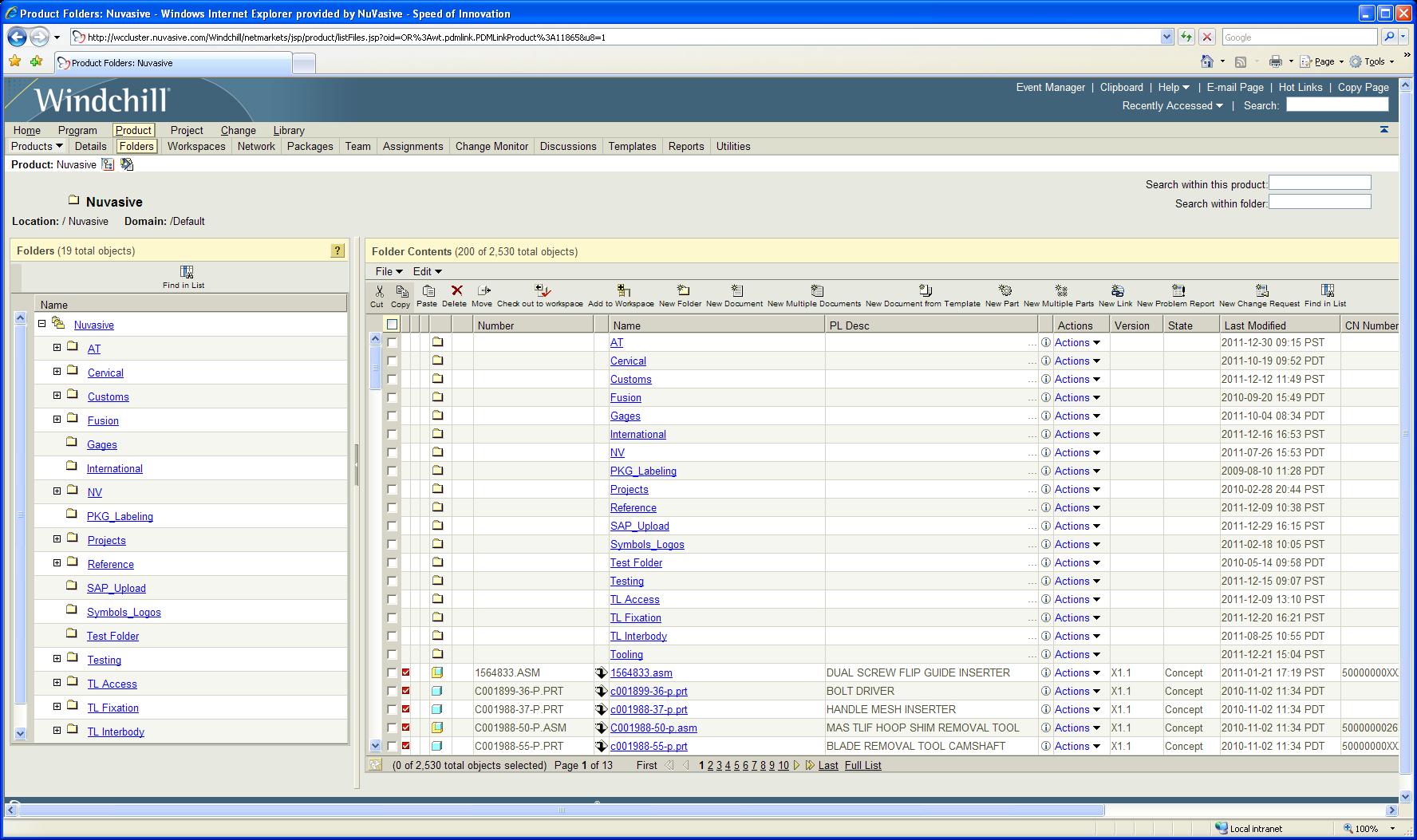Open the Products dropdown menu

coord(37,146)
